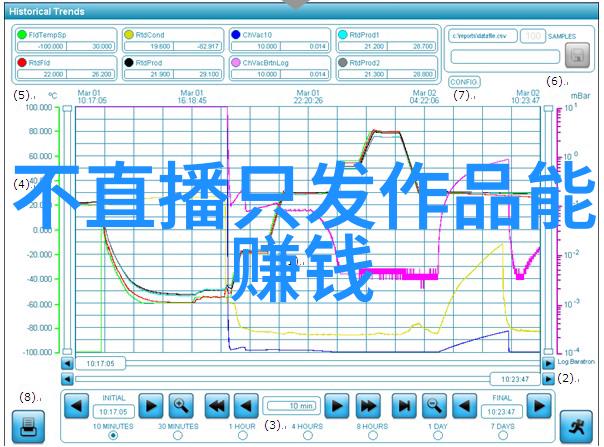Click the save data file disk icon
Screen dimensions: 604x447
tap(577, 55)
